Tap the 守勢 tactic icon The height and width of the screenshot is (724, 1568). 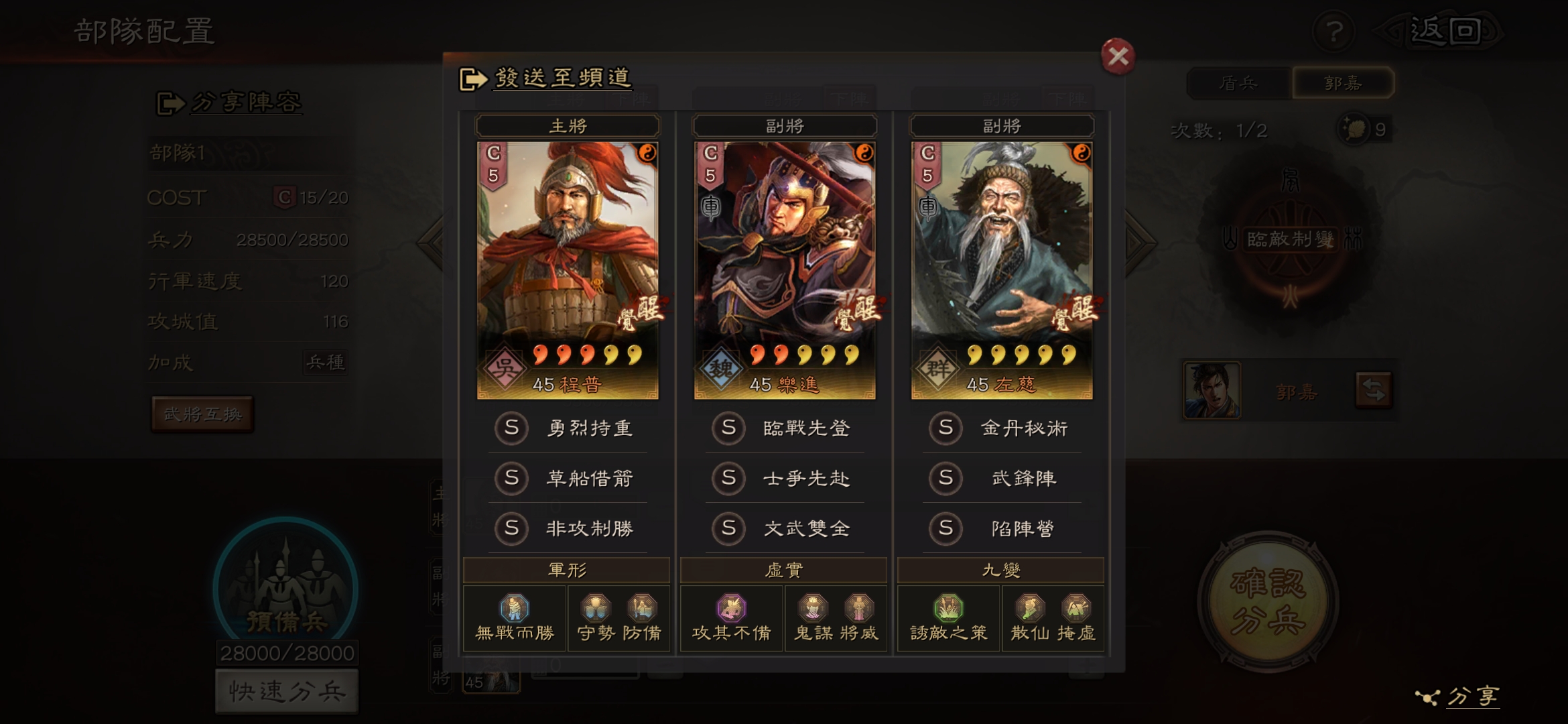click(x=596, y=608)
